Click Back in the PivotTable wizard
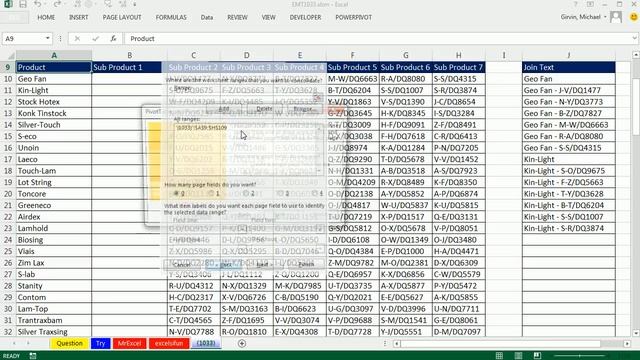The height and width of the screenshot is (360, 640). (x=224, y=264)
